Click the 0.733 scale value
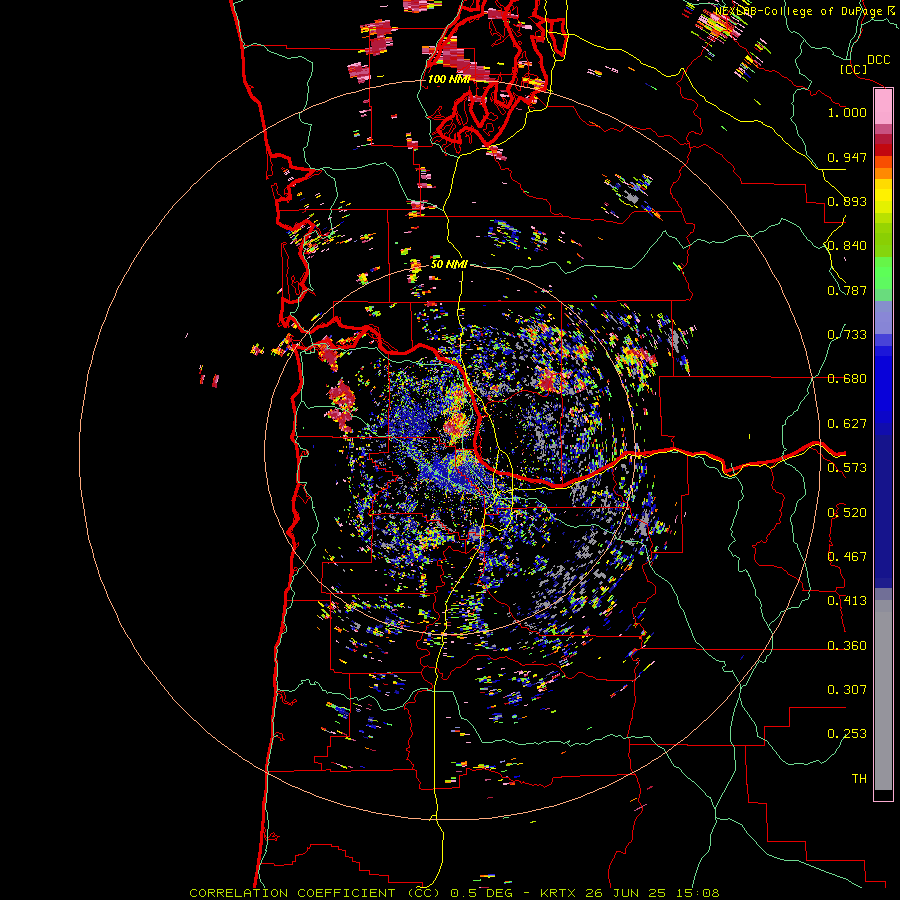 (847, 335)
